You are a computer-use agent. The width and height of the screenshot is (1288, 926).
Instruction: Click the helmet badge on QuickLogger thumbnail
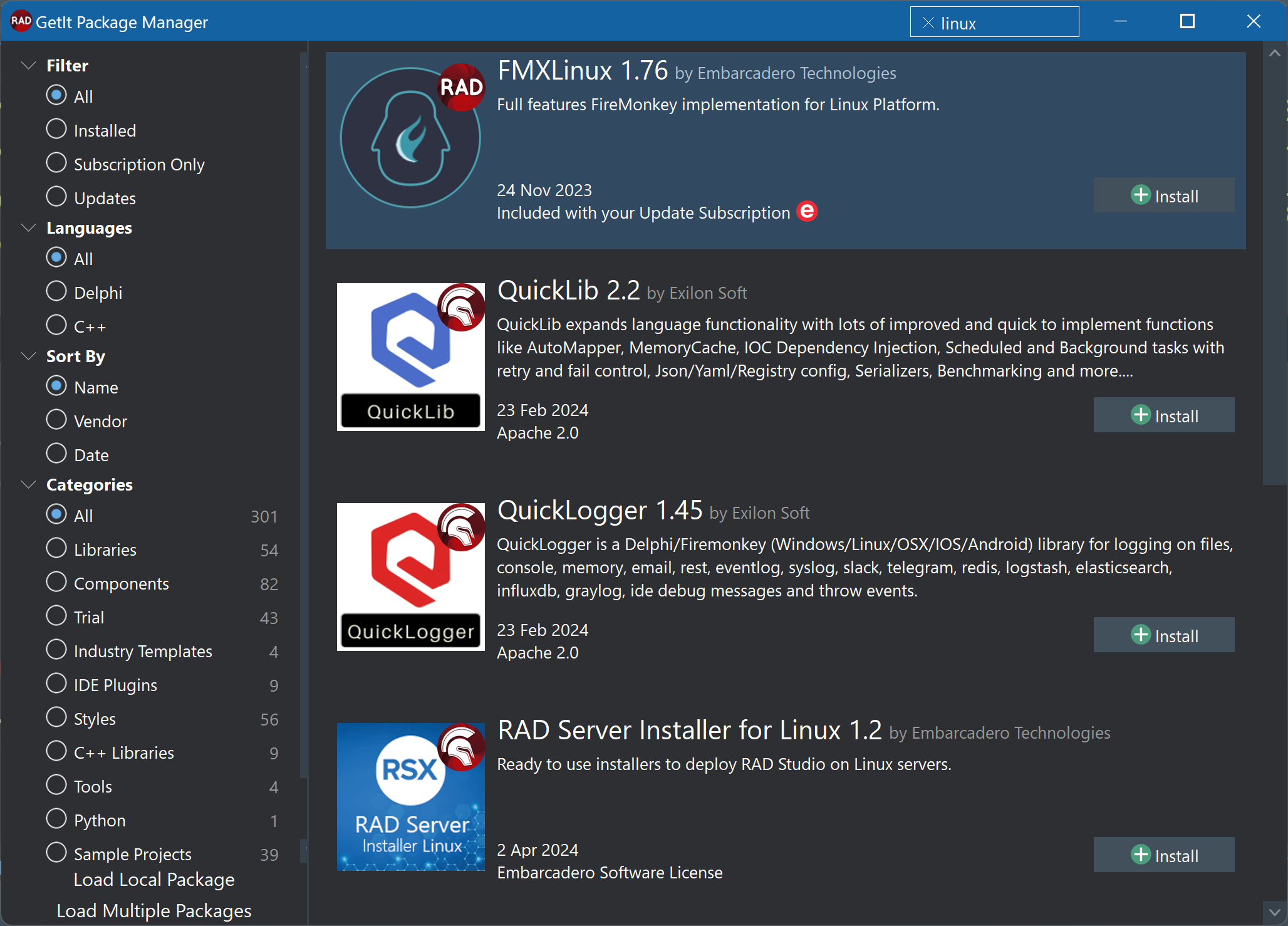point(461,527)
